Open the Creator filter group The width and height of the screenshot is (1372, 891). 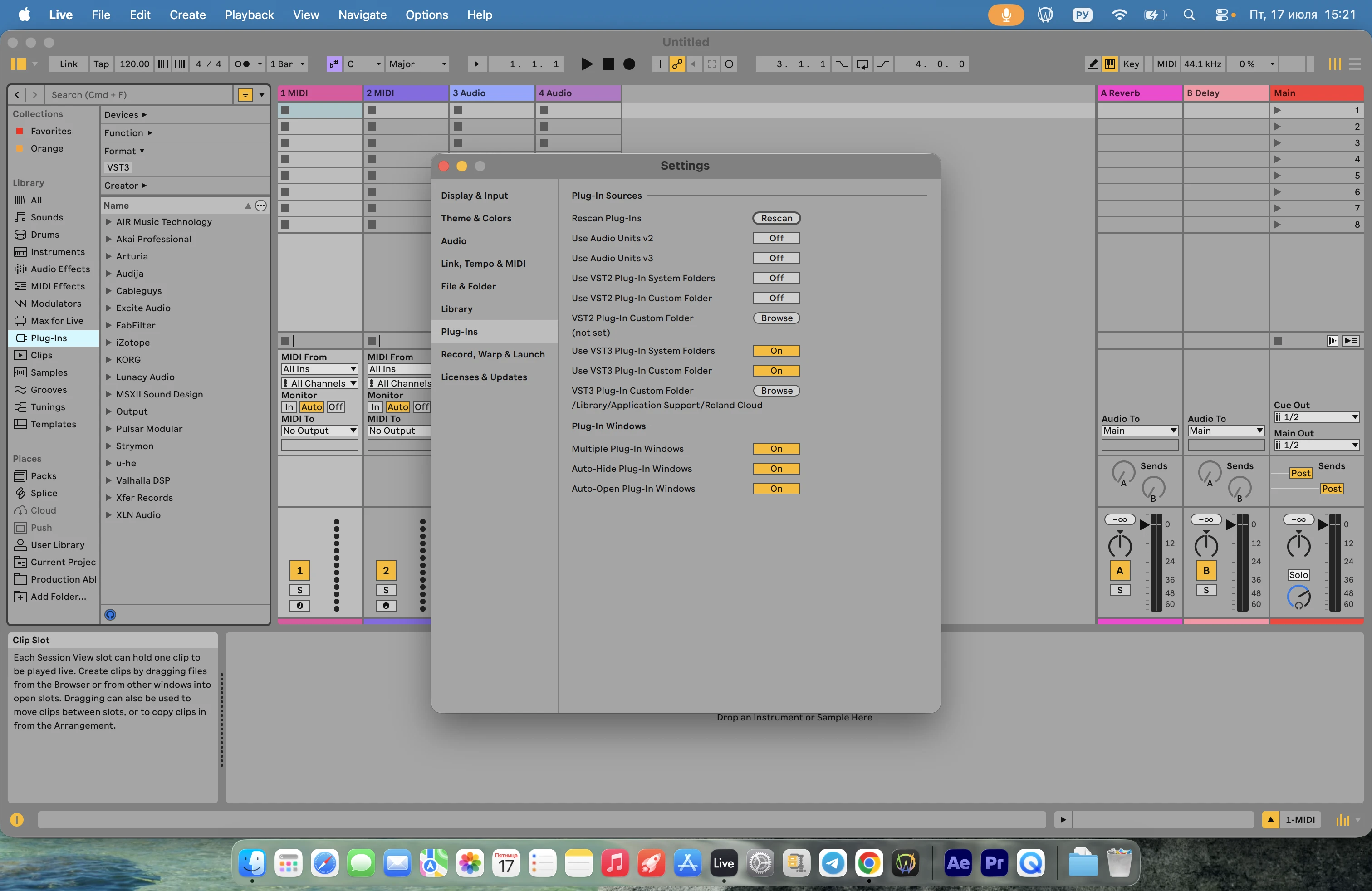[x=126, y=186]
